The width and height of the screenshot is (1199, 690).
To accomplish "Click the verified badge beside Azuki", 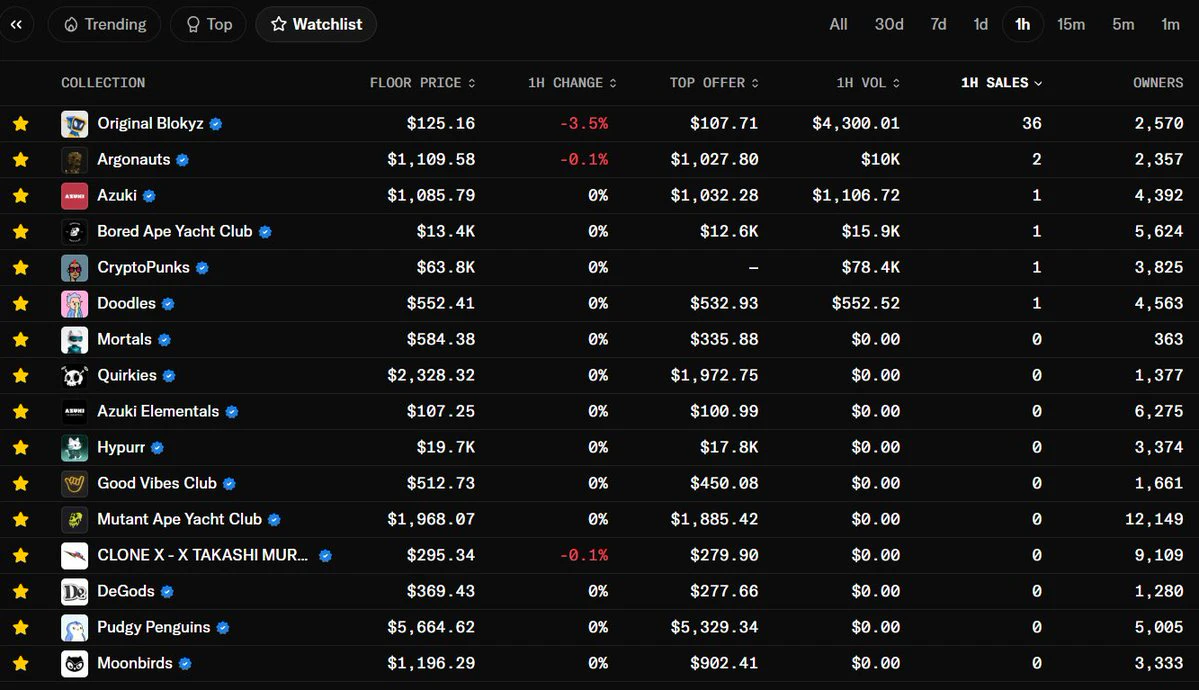I will pos(149,196).
